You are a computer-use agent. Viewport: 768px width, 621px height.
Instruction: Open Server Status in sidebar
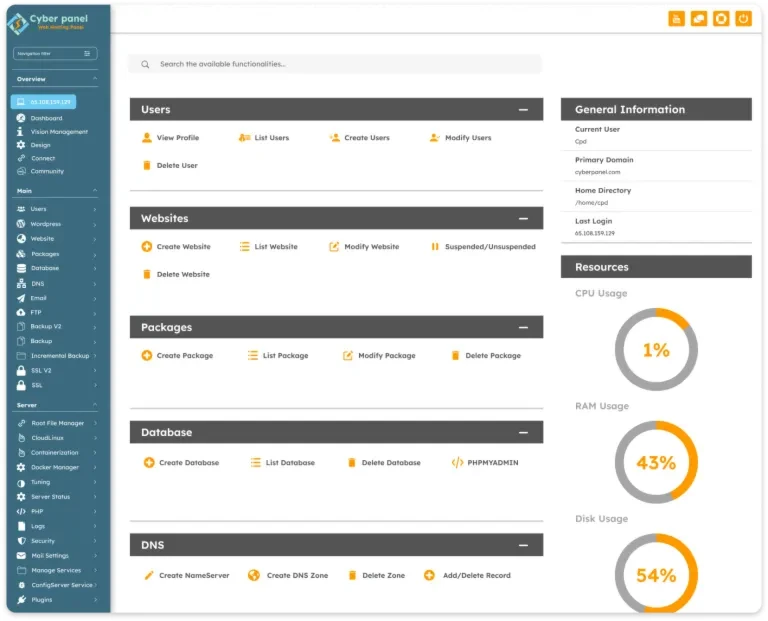point(55,497)
